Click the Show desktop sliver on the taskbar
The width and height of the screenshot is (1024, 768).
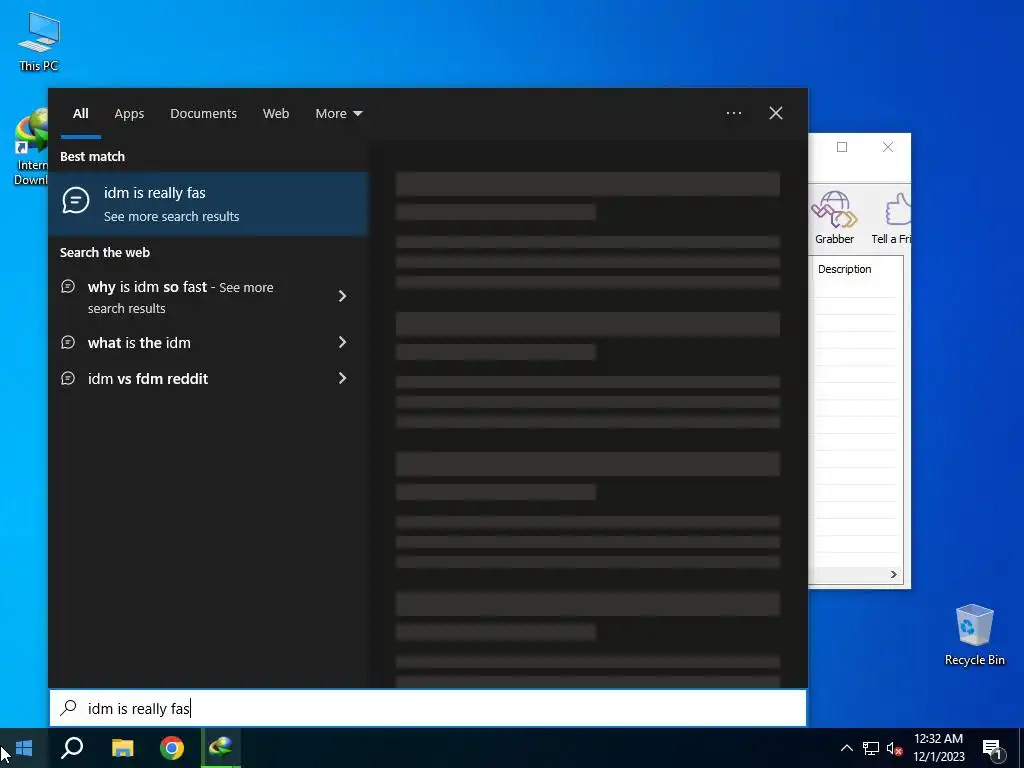click(x=1021, y=748)
